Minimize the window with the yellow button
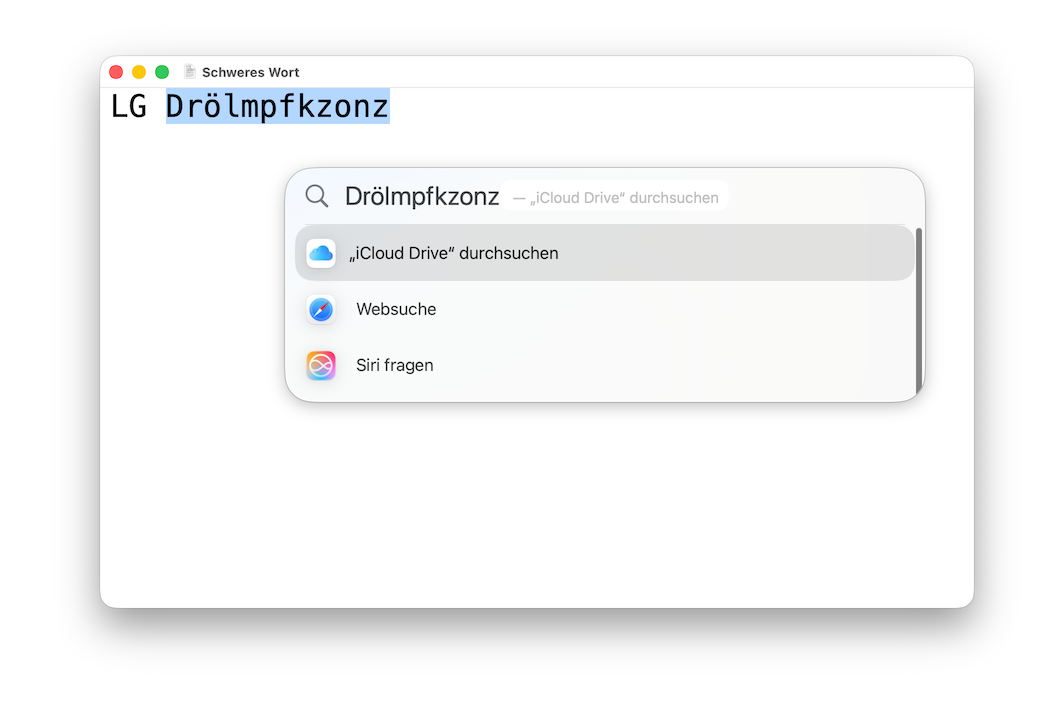The height and width of the screenshot is (720, 1060). [x=139, y=72]
